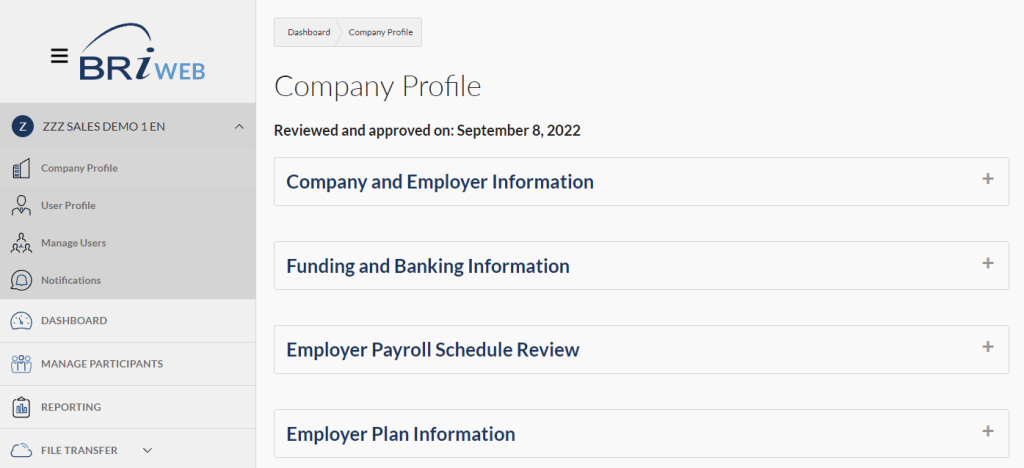Expand Funding and Banking Information section
Screen dimensions: 1024x468
987,264
